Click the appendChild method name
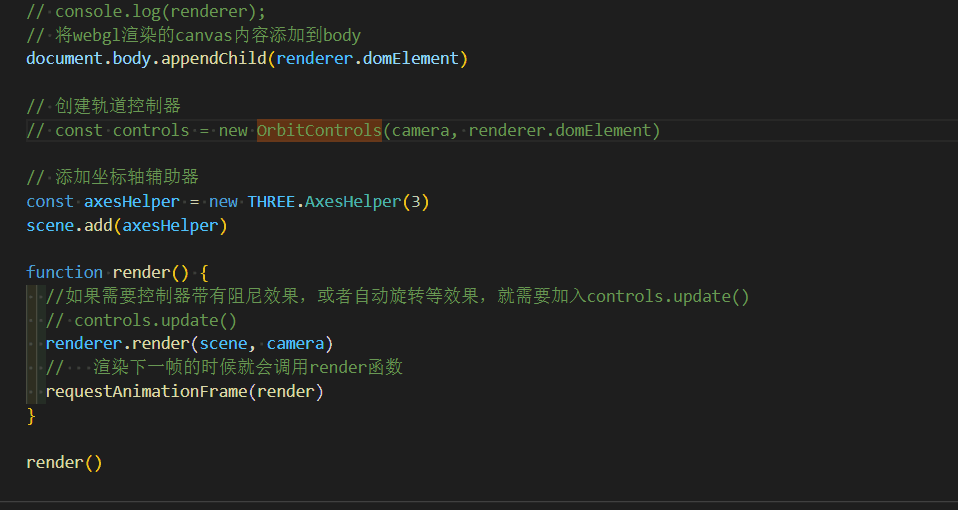 tap(214, 59)
